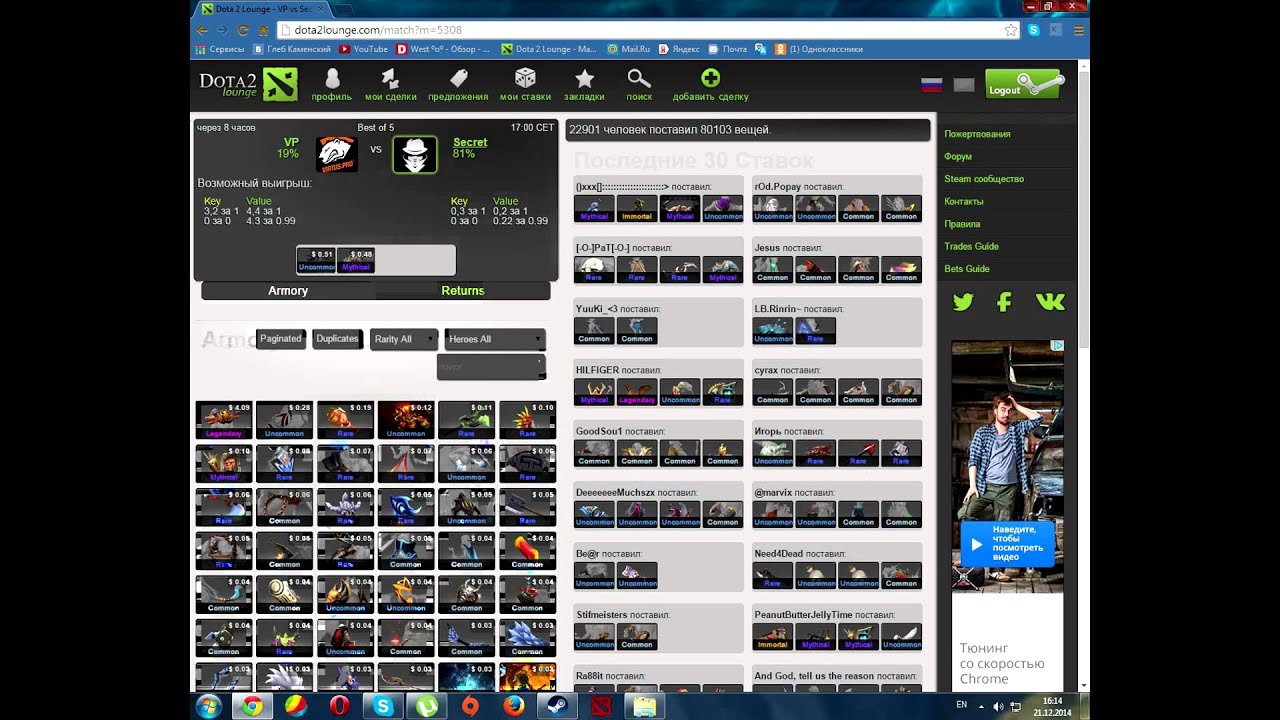Expand the Rarity All dropdown
The height and width of the screenshot is (720, 1280).
point(404,339)
